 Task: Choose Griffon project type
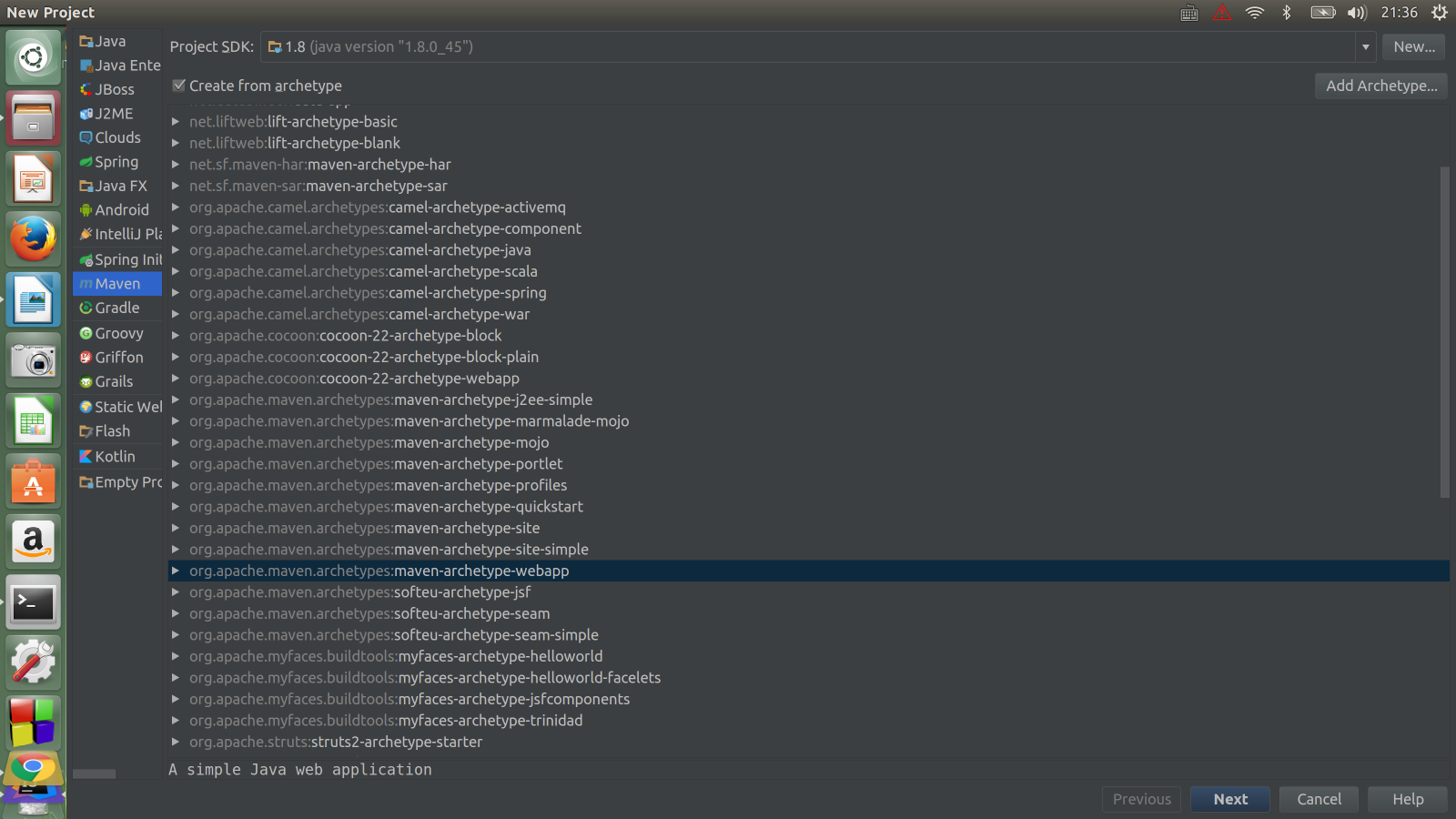click(117, 358)
